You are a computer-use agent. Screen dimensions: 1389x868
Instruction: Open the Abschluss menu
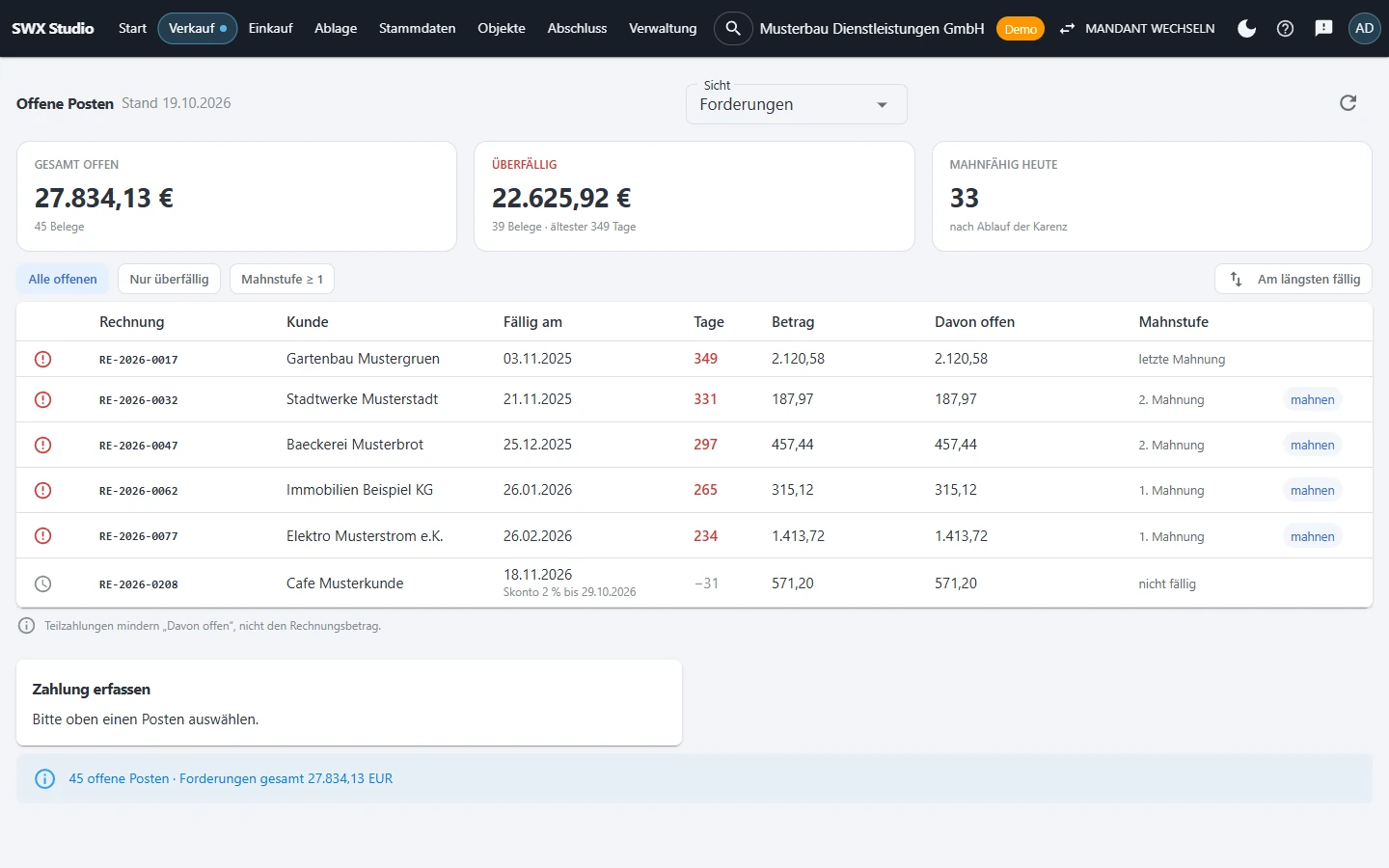coord(577,28)
